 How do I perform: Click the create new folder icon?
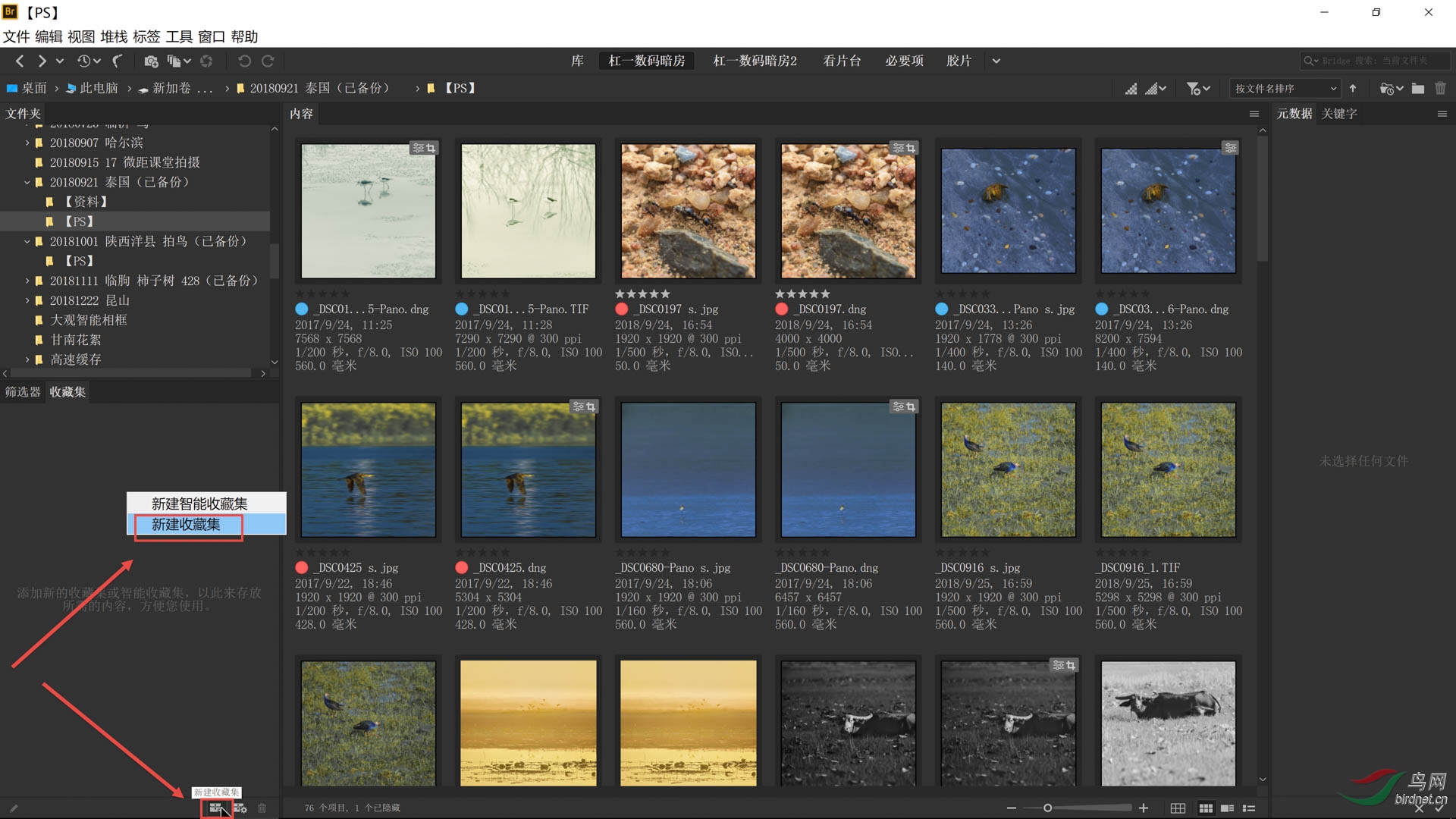click(1417, 89)
